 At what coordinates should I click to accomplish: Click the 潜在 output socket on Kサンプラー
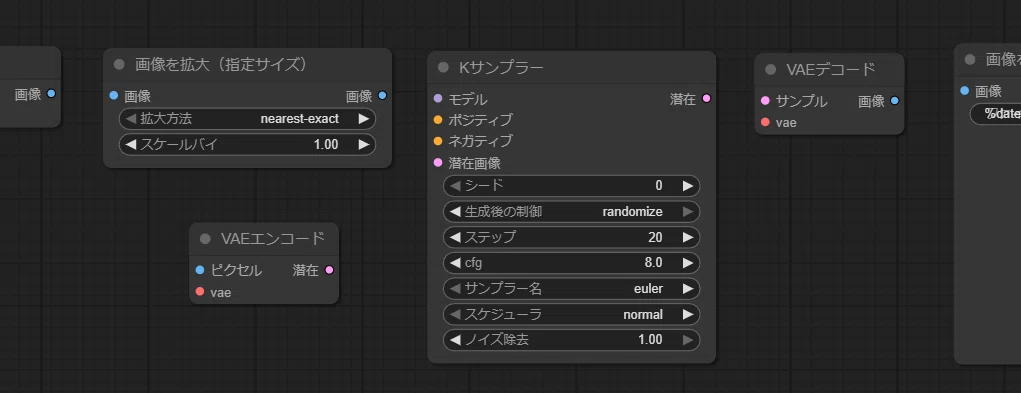coord(706,99)
